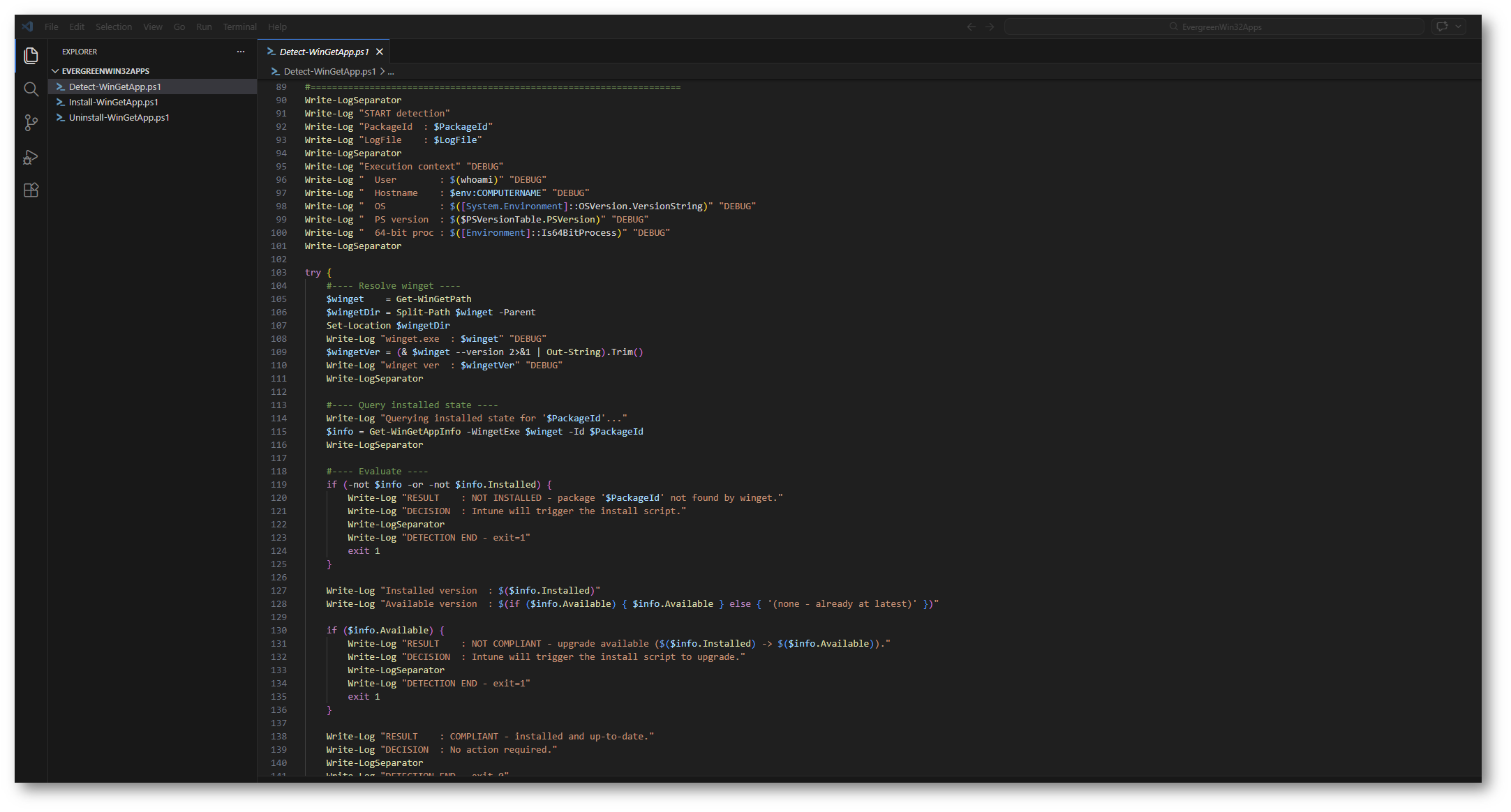Close the Detect-WinGetApp.ps1 tab
This screenshot has height=812, width=1511.
coord(380,52)
